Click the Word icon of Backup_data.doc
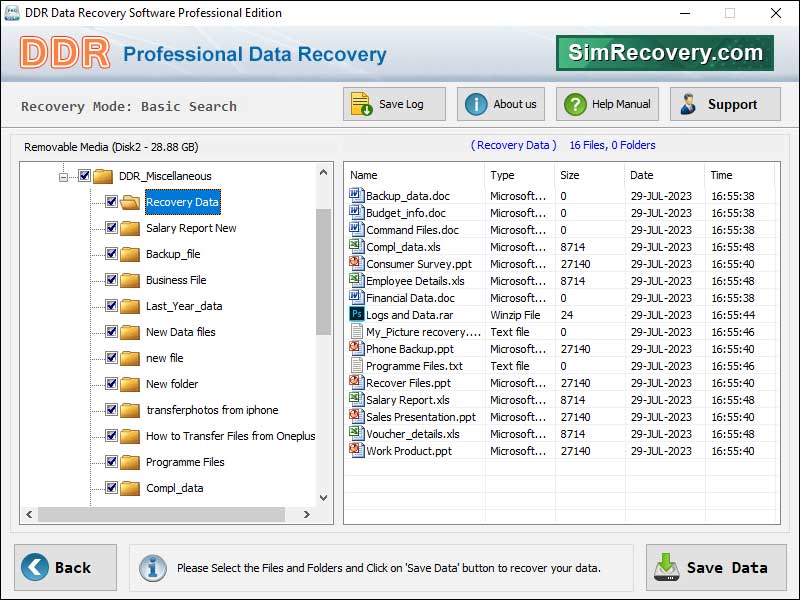The image size is (800, 600). pyautogui.click(x=356, y=194)
